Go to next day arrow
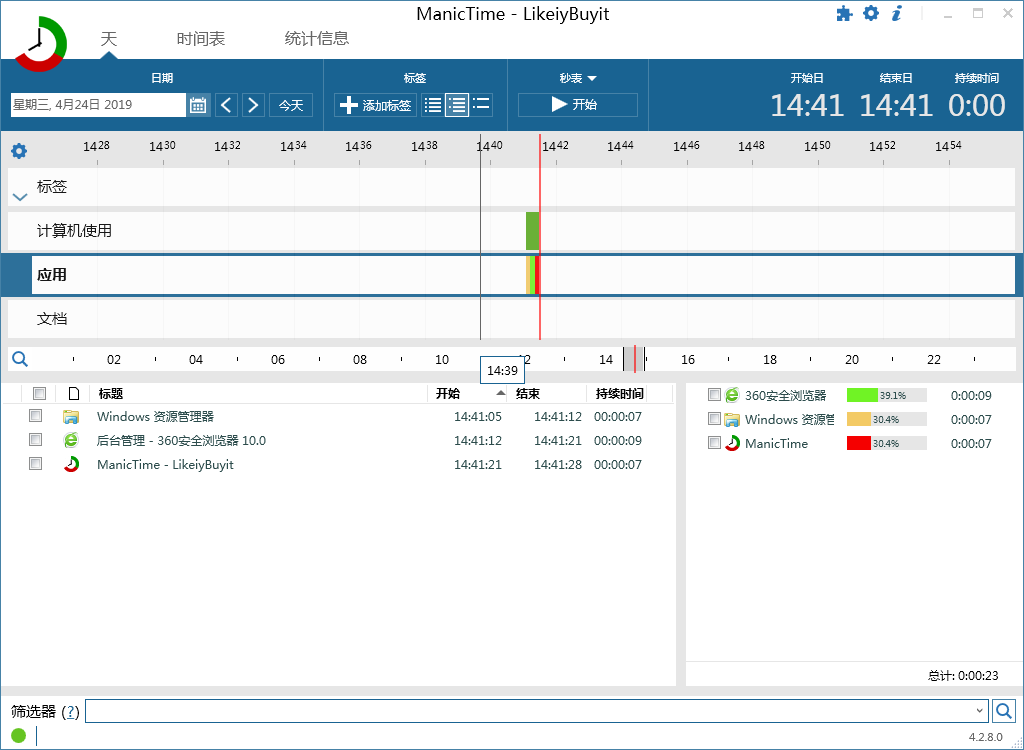 click(253, 105)
